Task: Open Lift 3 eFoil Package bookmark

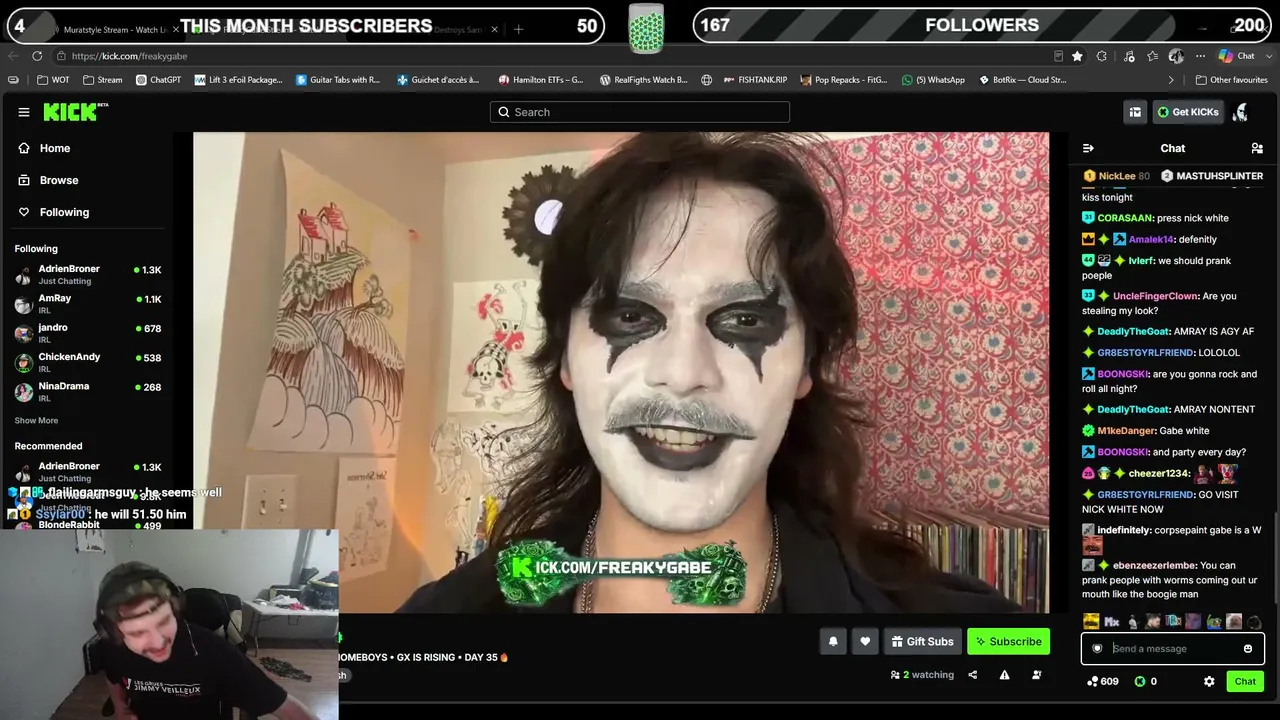Action: [238, 80]
